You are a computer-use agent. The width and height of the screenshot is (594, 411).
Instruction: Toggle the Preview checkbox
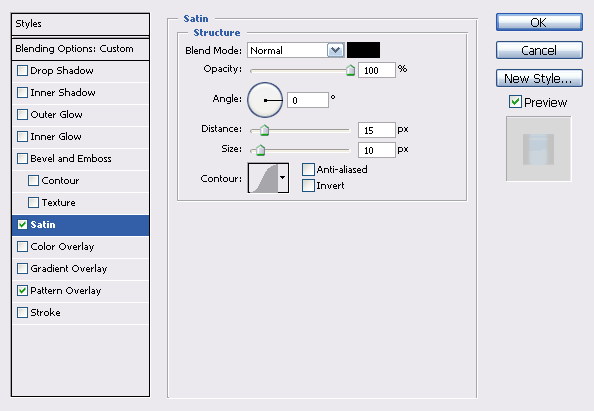pyautogui.click(x=515, y=102)
